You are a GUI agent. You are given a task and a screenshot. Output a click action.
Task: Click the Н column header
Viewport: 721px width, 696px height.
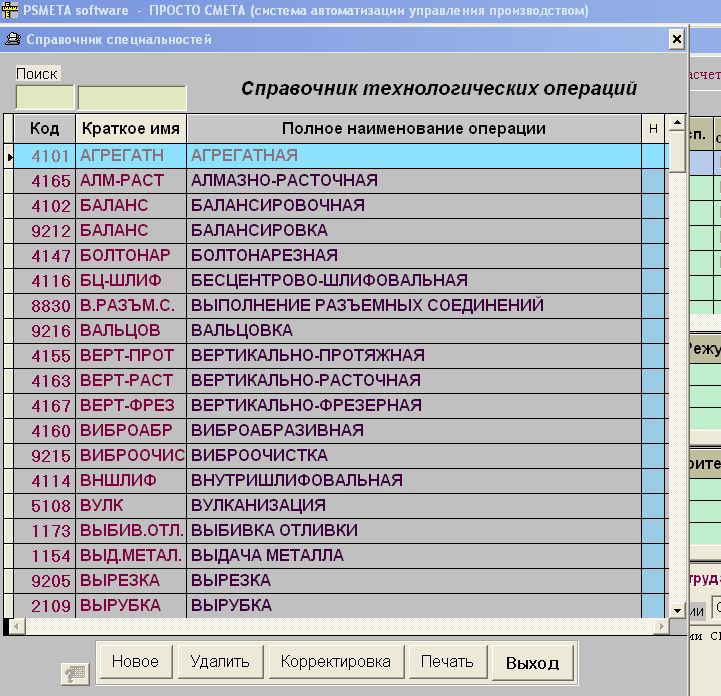click(x=653, y=129)
